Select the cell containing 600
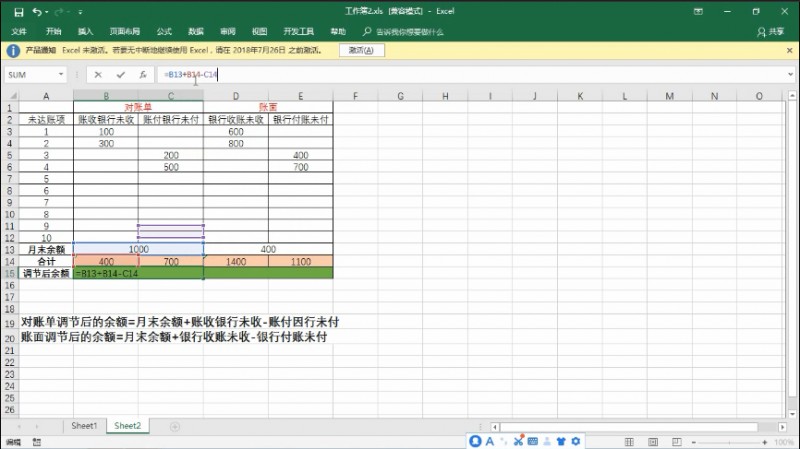 [x=236, y=132]
